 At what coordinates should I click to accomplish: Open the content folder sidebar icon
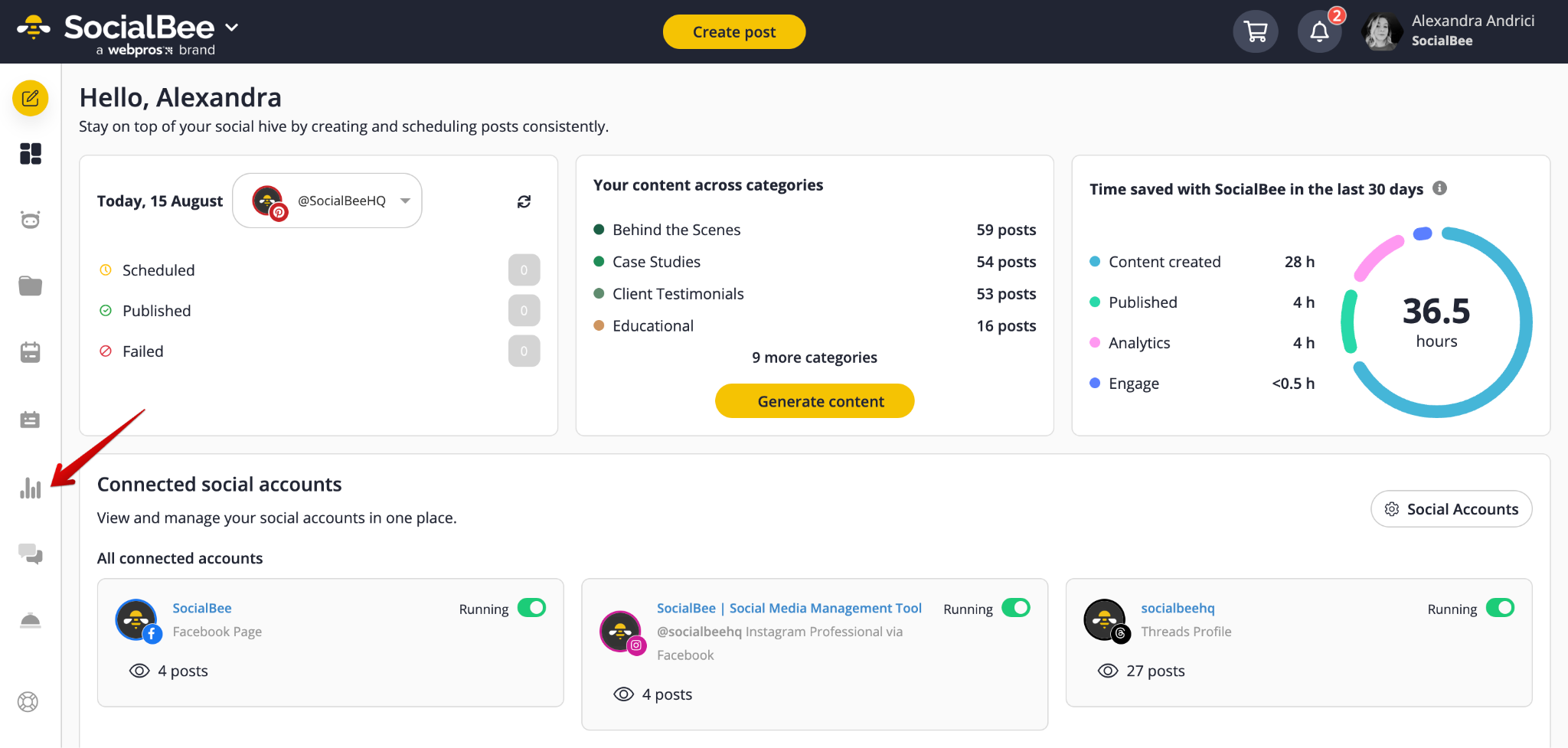[31, 286]
